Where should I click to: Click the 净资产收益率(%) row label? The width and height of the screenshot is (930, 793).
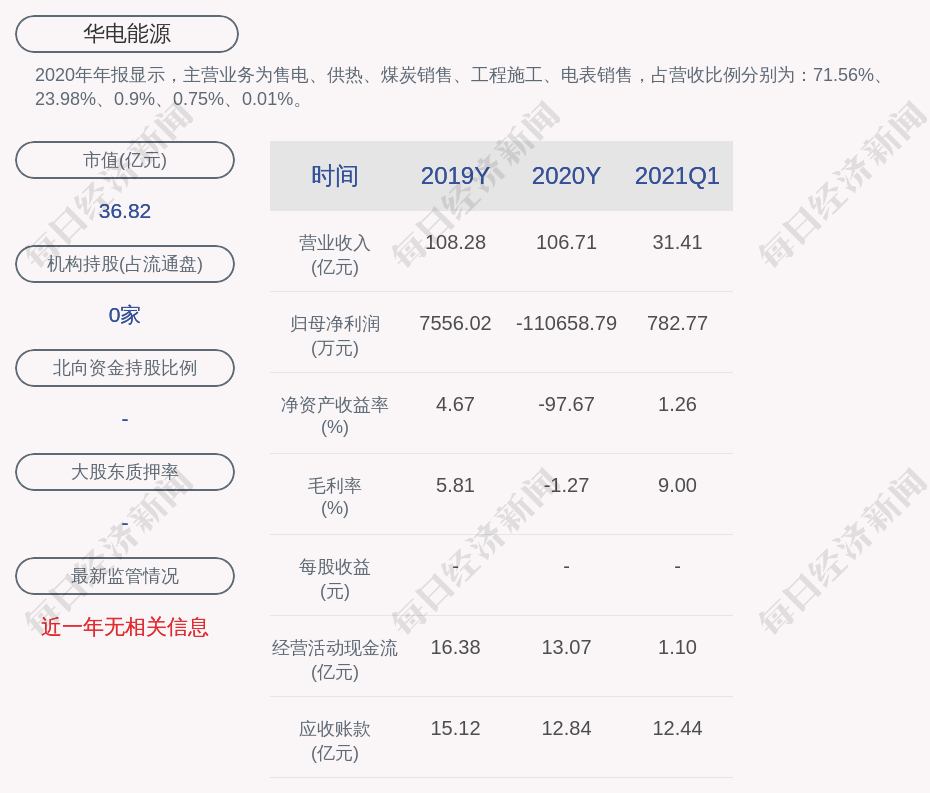(x=335, y=416)
